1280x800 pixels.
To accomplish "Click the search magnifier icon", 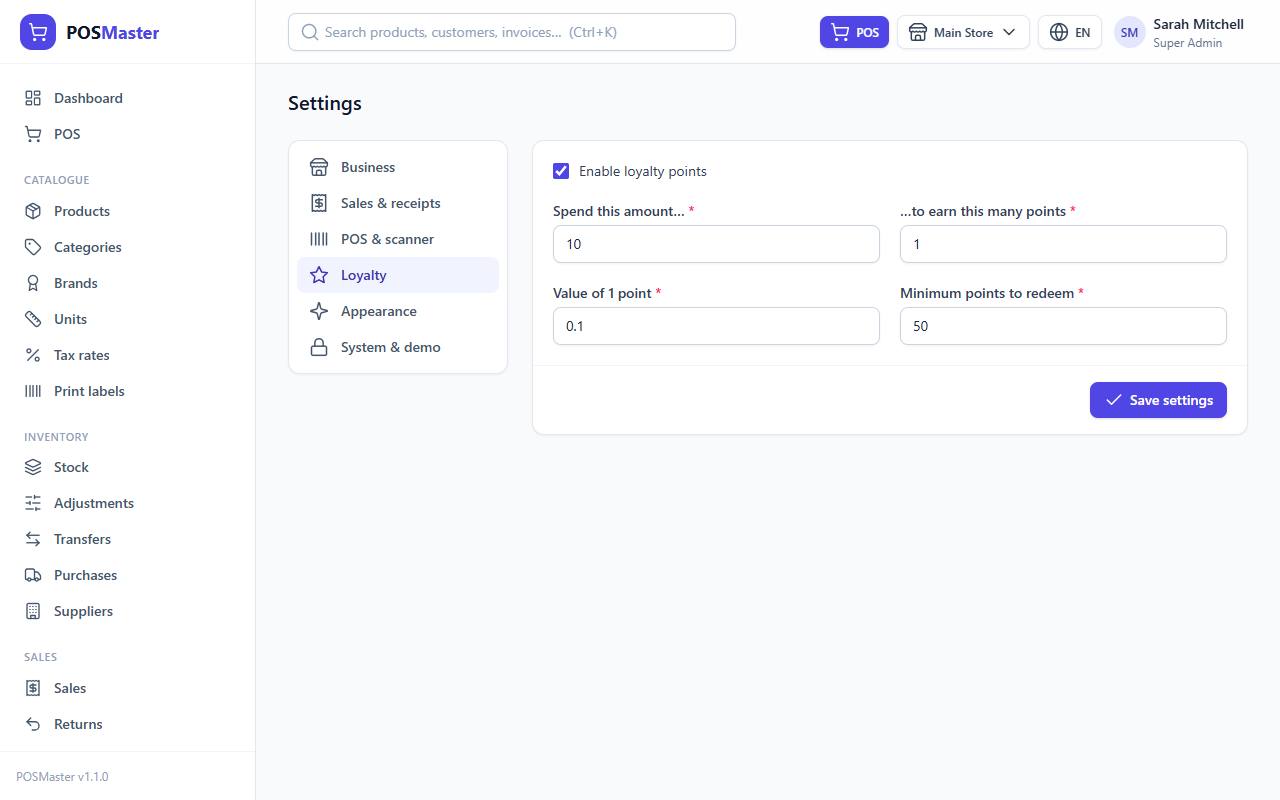I will tap(310, 32).
